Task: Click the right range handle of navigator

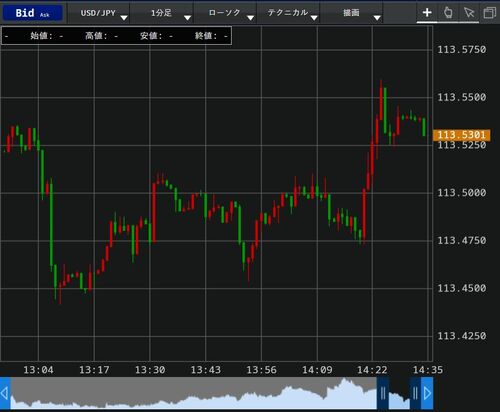Action: tap(415, 393)
